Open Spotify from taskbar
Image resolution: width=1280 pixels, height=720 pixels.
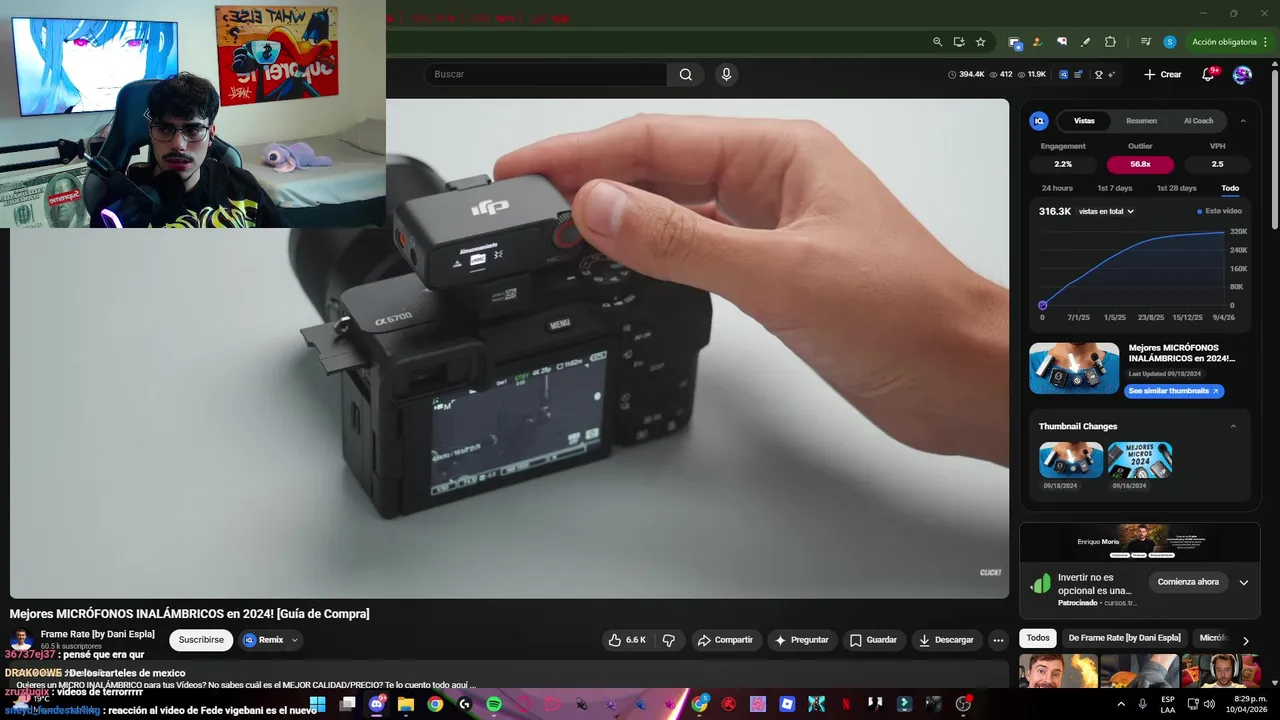[x=494, y=704]
